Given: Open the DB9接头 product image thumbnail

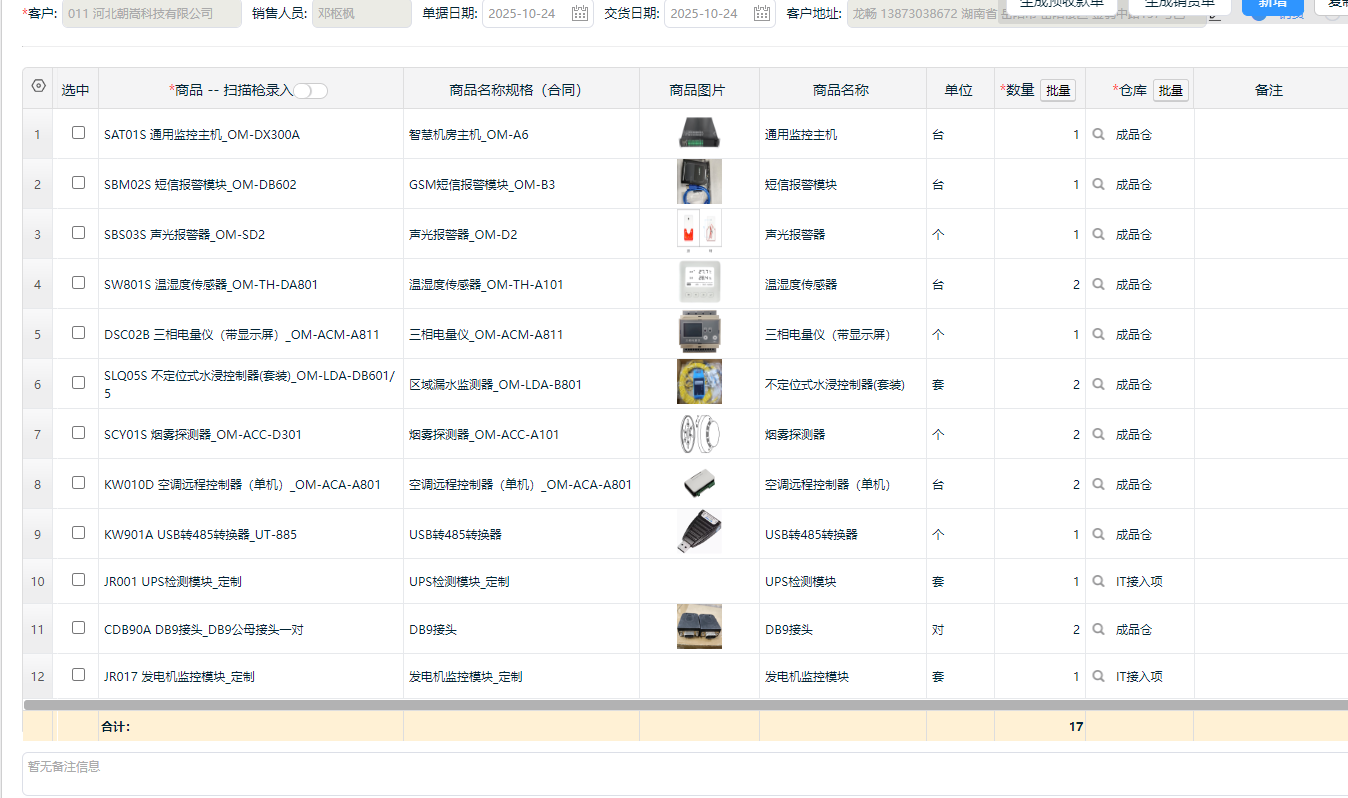Looking at the screenshot, I should click(699, 628).
